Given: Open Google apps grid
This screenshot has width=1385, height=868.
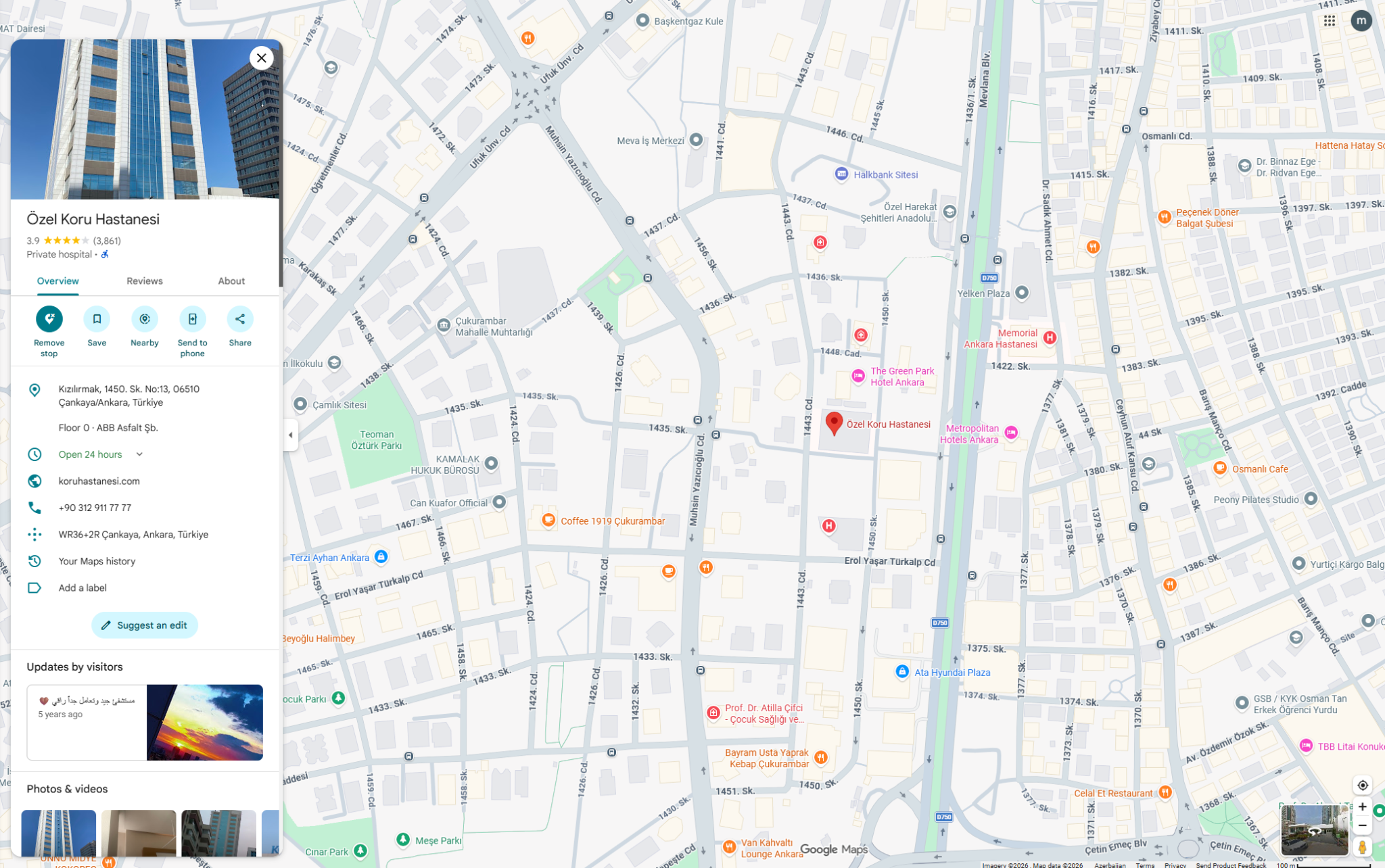Looking at the screenshot, I should (x=1329, y=21).
